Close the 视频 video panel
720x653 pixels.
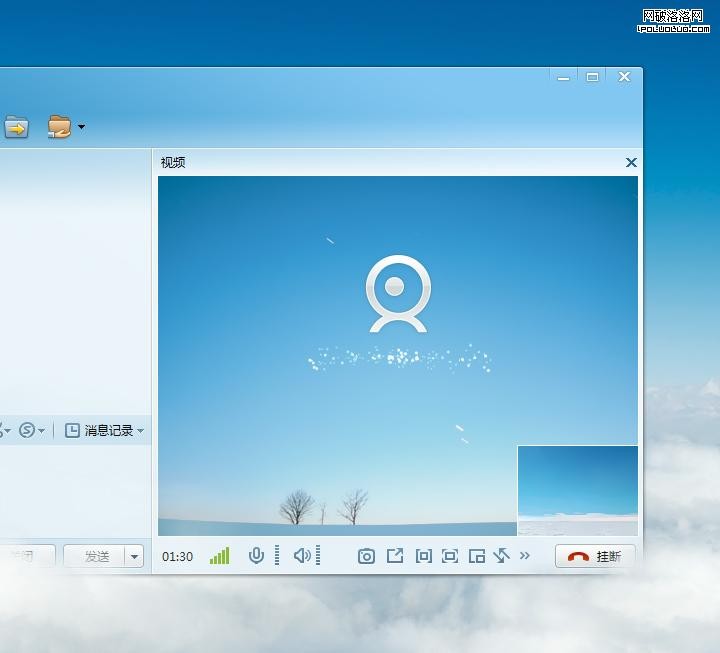tap(631, 162)
